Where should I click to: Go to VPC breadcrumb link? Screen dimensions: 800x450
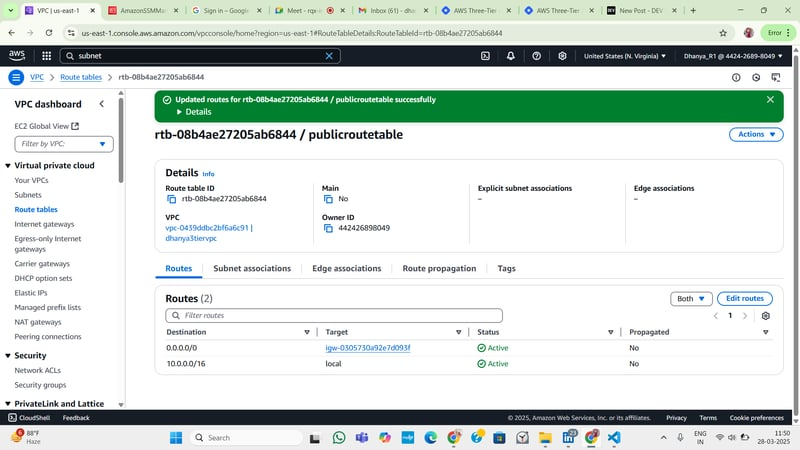37,77
